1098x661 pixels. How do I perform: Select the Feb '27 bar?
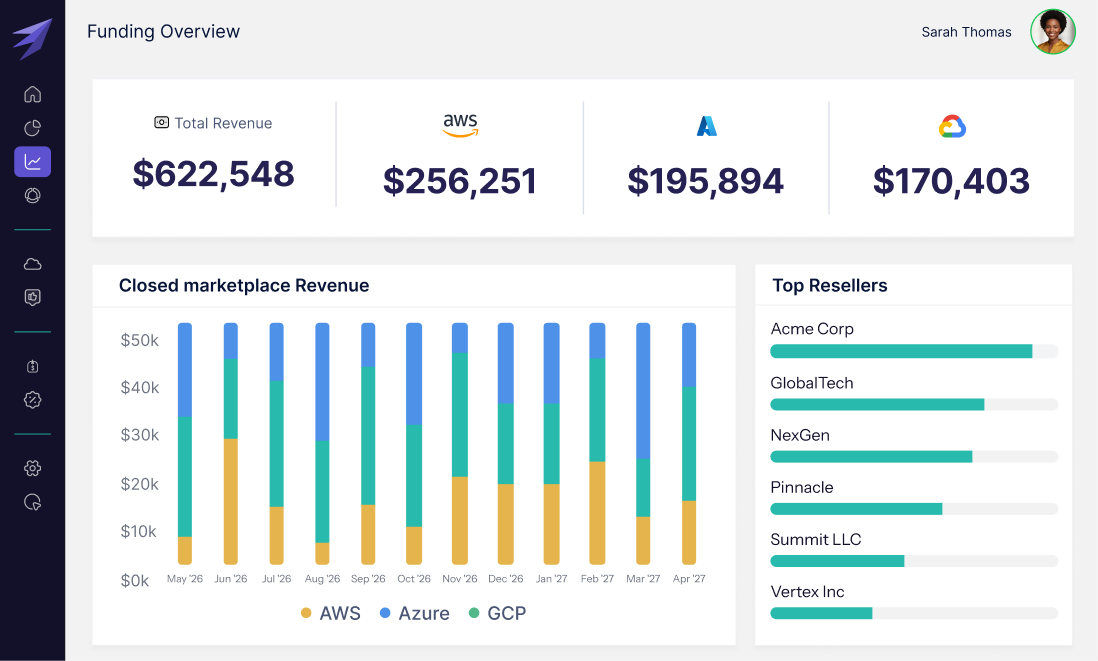tap(597, 443)
